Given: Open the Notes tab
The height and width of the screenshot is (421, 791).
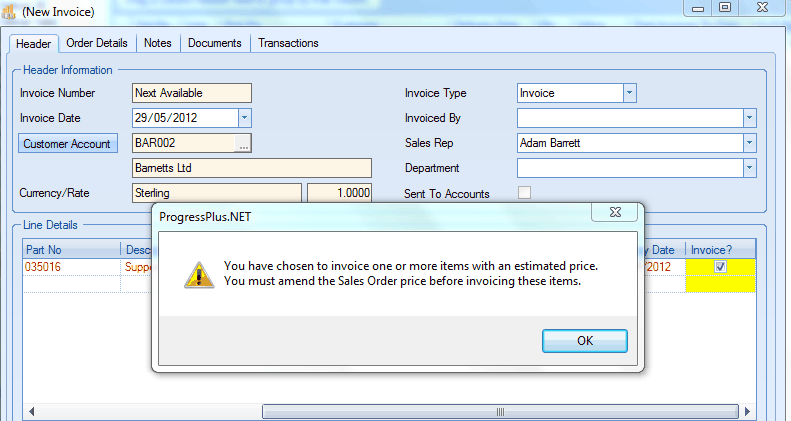Looking at the screenshot, I should click(158, 43).
